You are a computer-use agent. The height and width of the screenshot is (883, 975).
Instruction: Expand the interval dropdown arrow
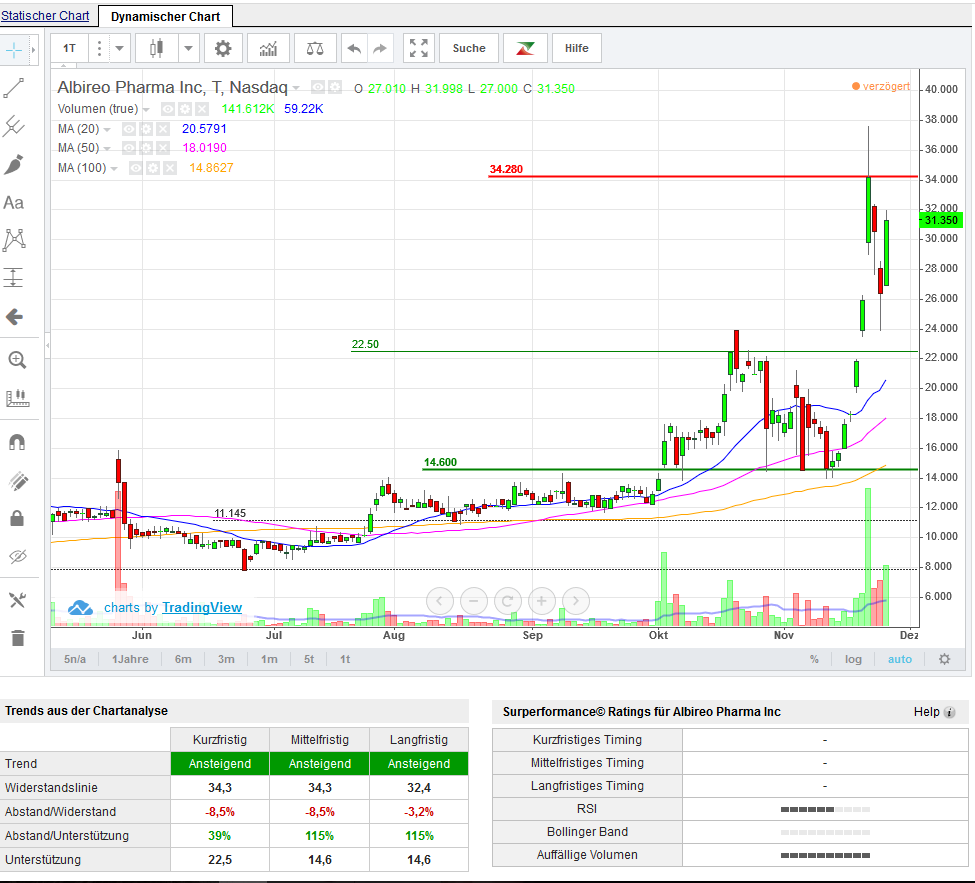pyautogui.click(x=119, y=49)
